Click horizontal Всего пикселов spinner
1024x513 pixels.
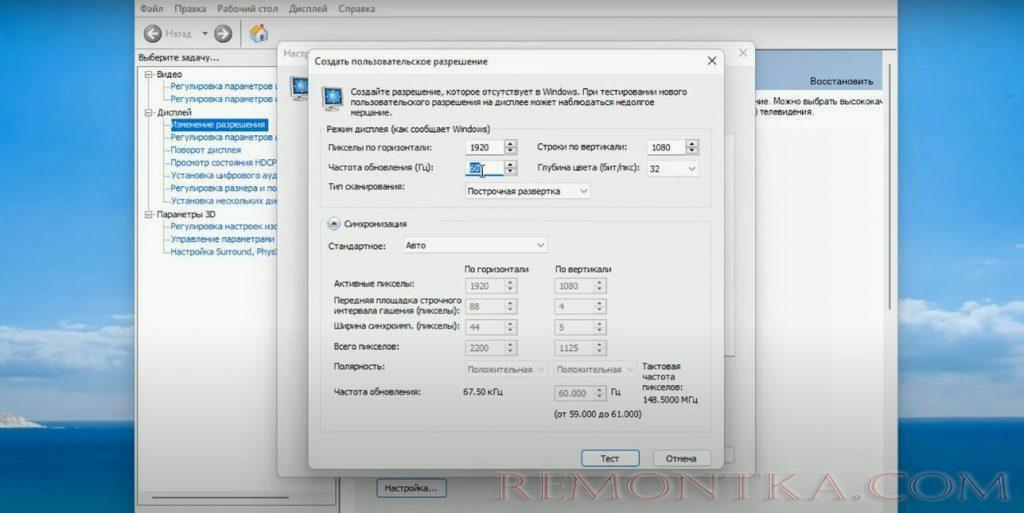click(511, 348)
